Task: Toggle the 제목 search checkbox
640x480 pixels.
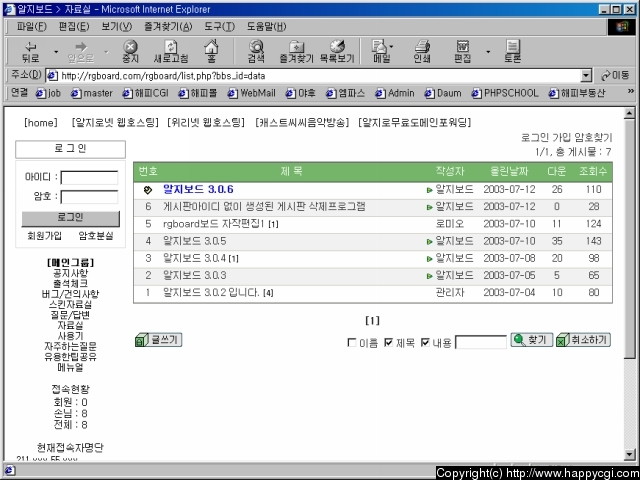Action: [x=389, y=342]
